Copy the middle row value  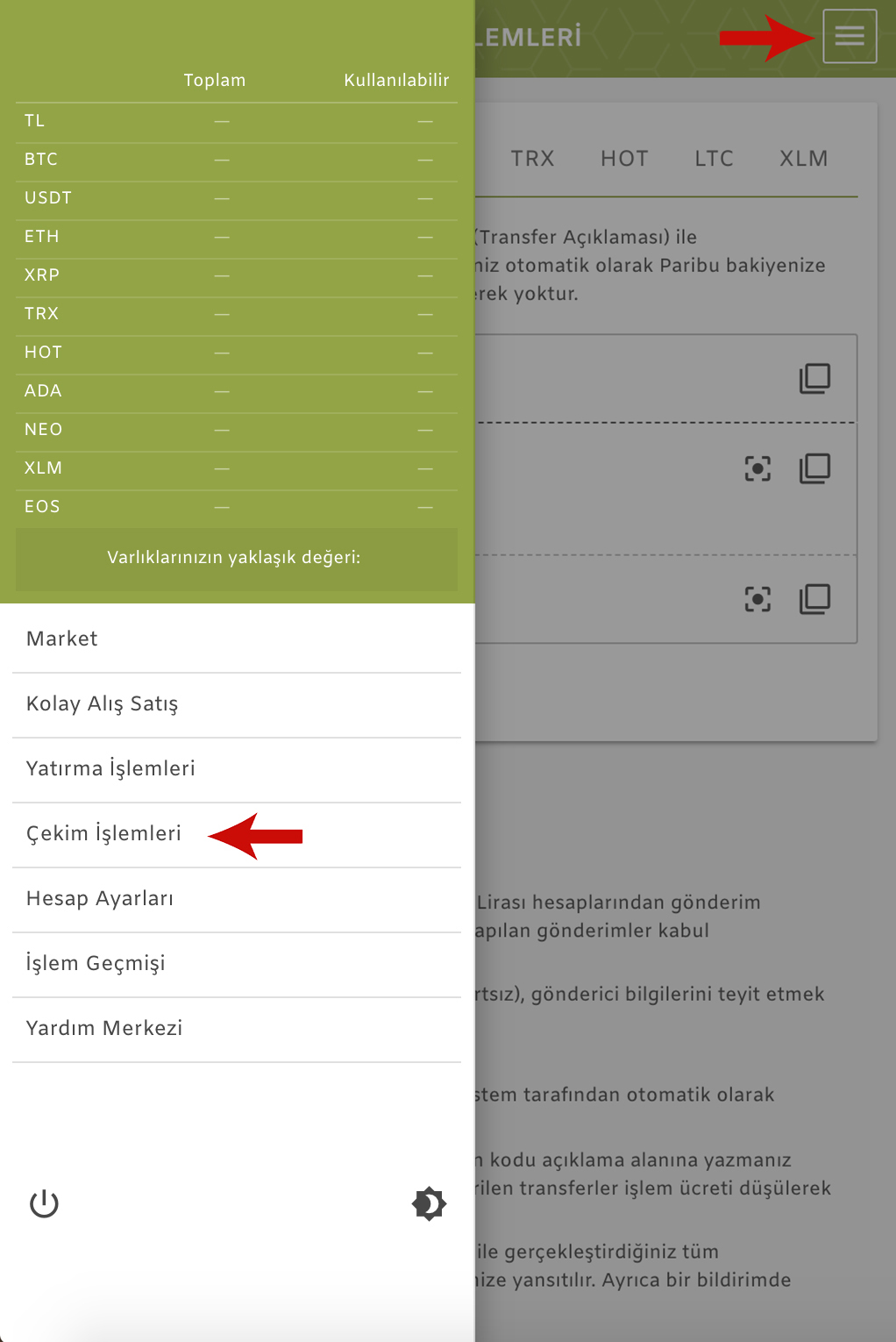coord(814,468)
